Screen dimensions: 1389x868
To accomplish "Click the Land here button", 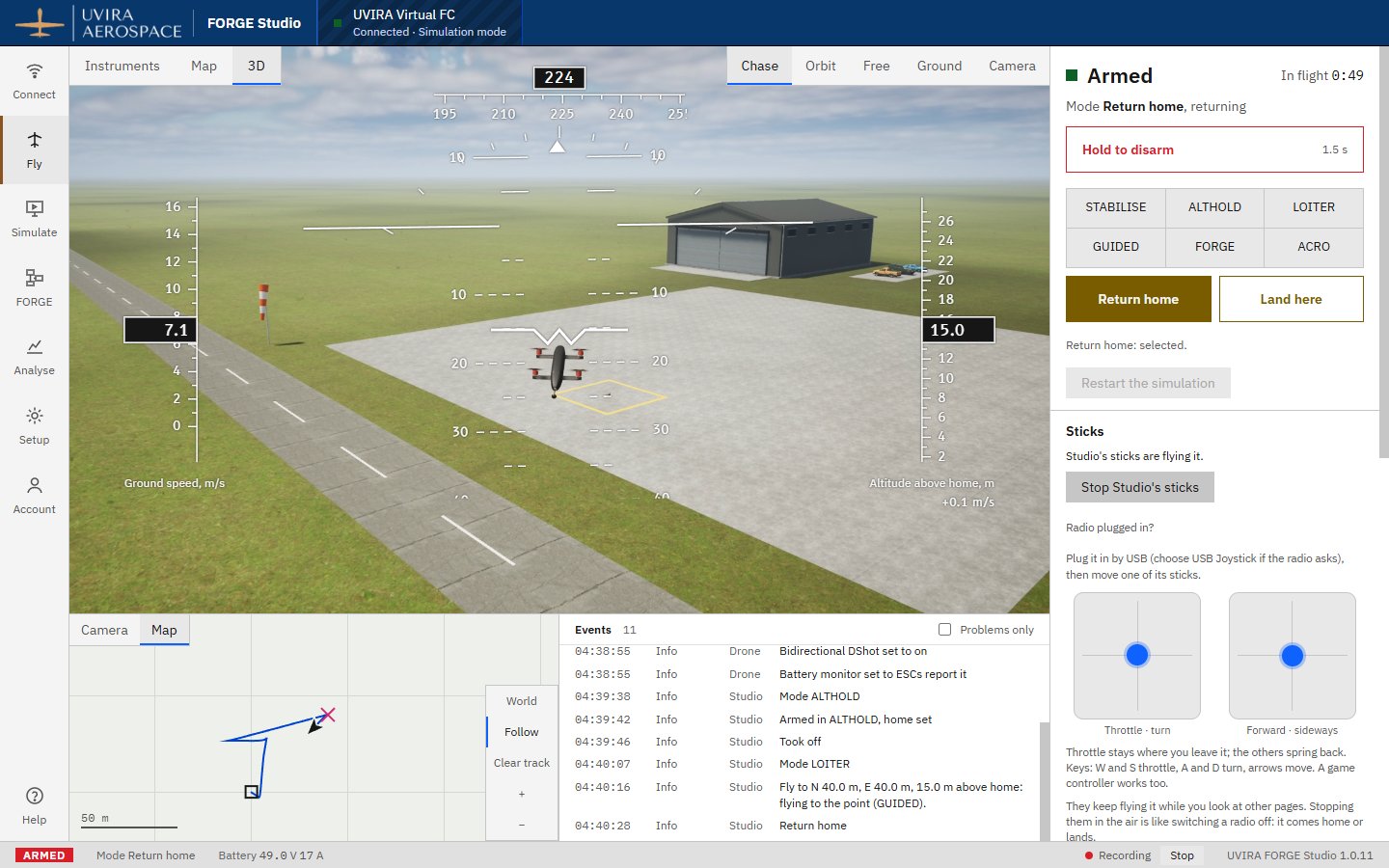I will pyautogui.click(x=1292, y=299).
